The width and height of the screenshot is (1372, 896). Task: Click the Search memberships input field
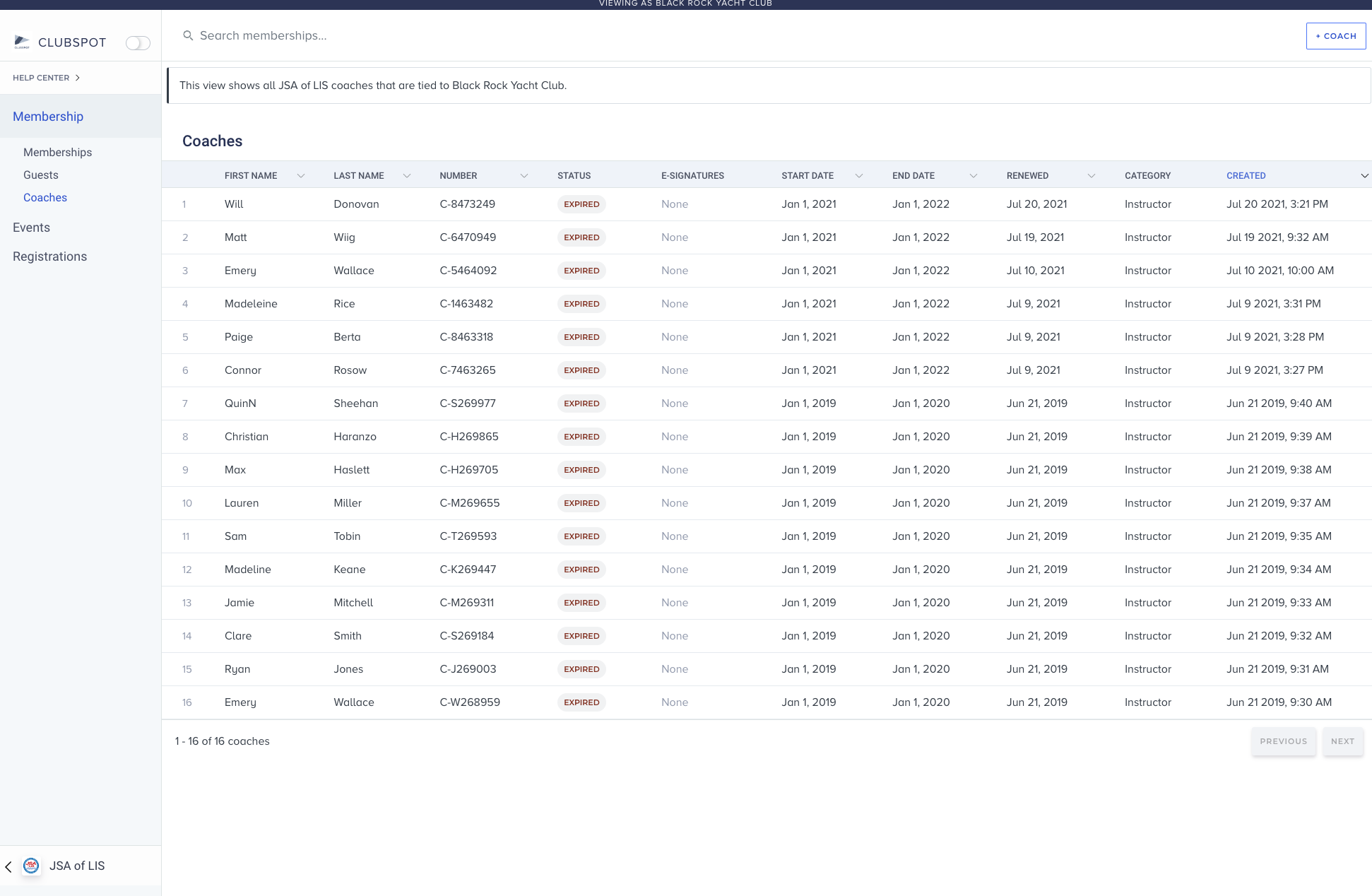click(x=742, y=35)
